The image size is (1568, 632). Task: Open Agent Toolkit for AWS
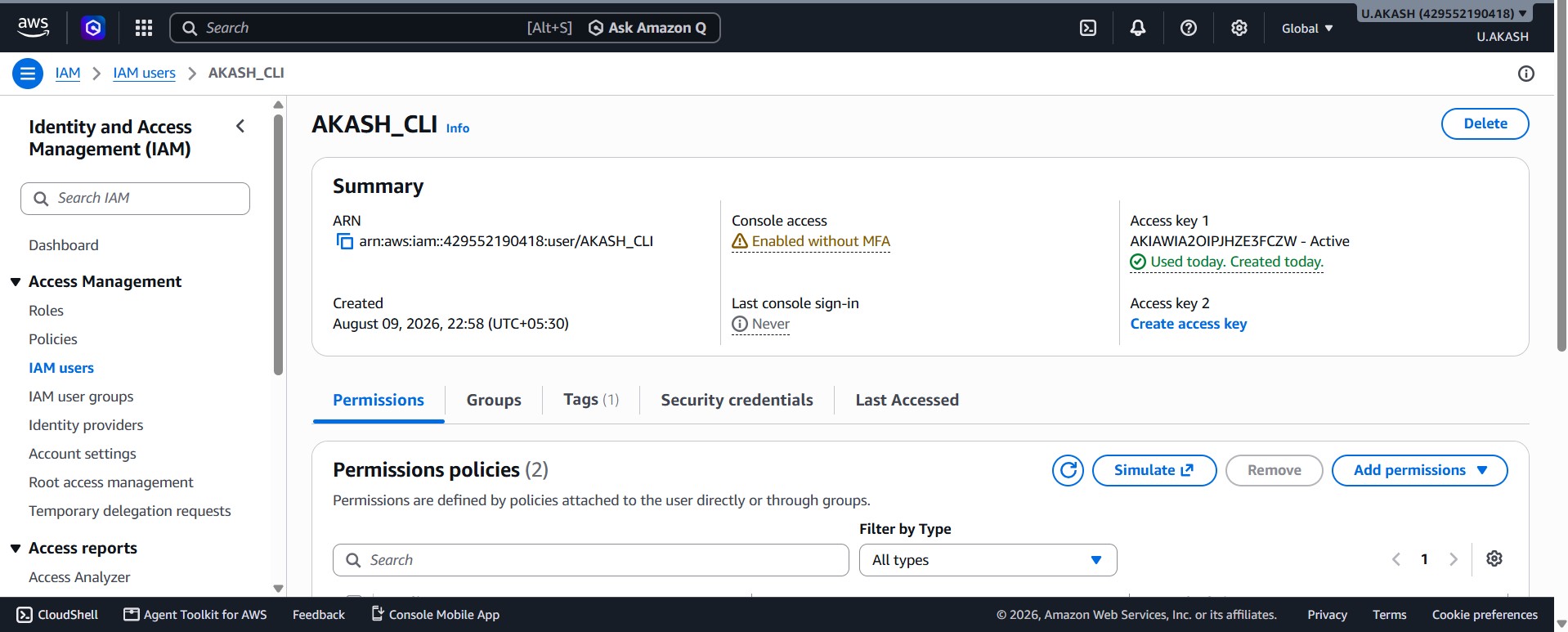coord(195,614)
